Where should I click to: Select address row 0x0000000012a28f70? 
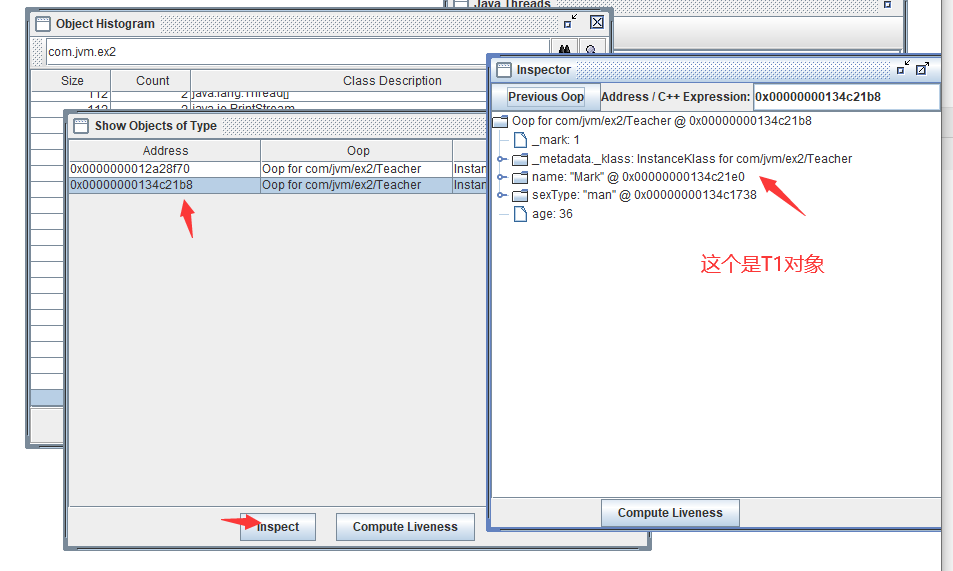165,169
